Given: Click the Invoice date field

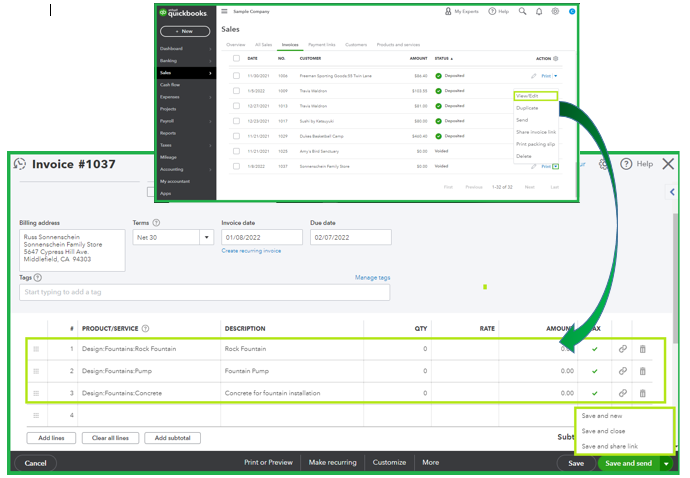Looking at the screenshot, I should click(262, 237).
